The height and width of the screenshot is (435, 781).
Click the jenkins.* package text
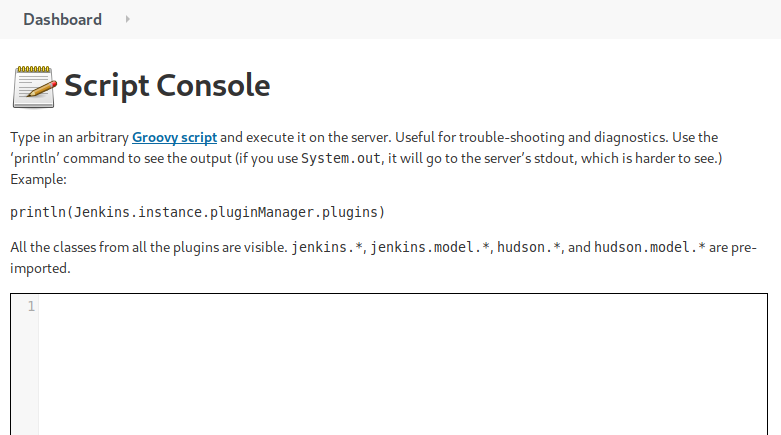326,246
